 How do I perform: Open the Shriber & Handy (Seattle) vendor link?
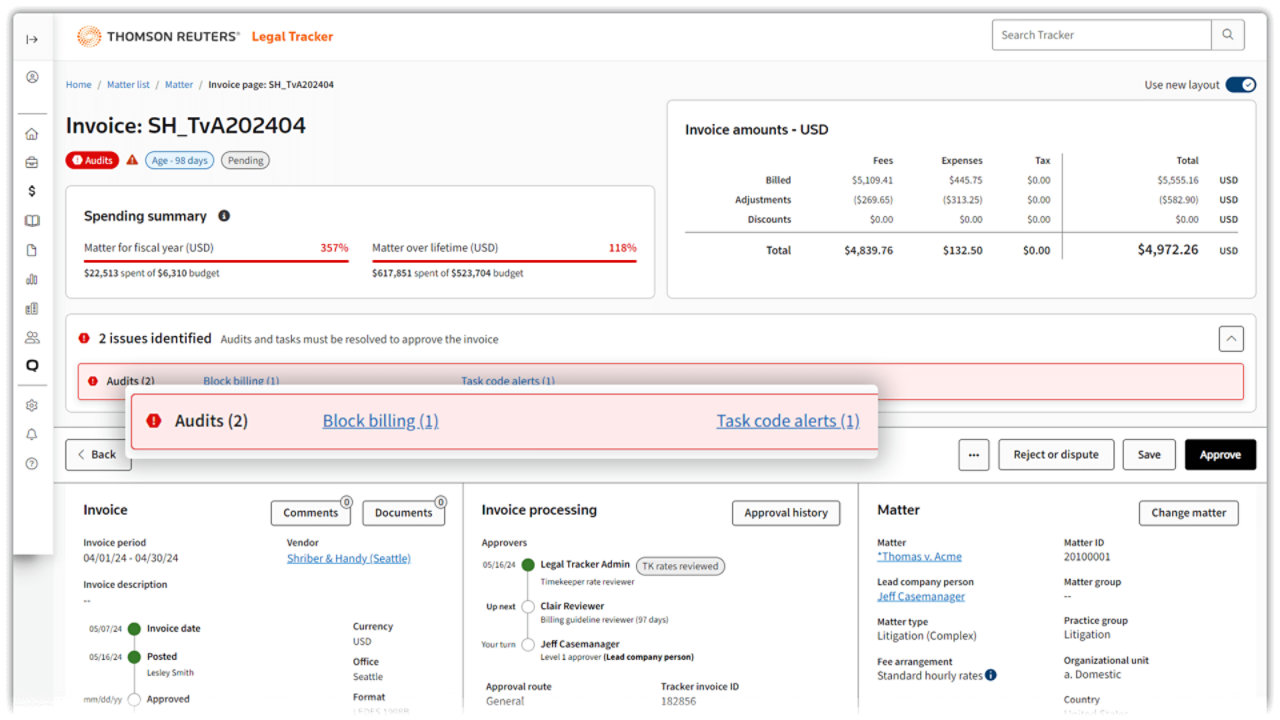[x=348, y=558]
